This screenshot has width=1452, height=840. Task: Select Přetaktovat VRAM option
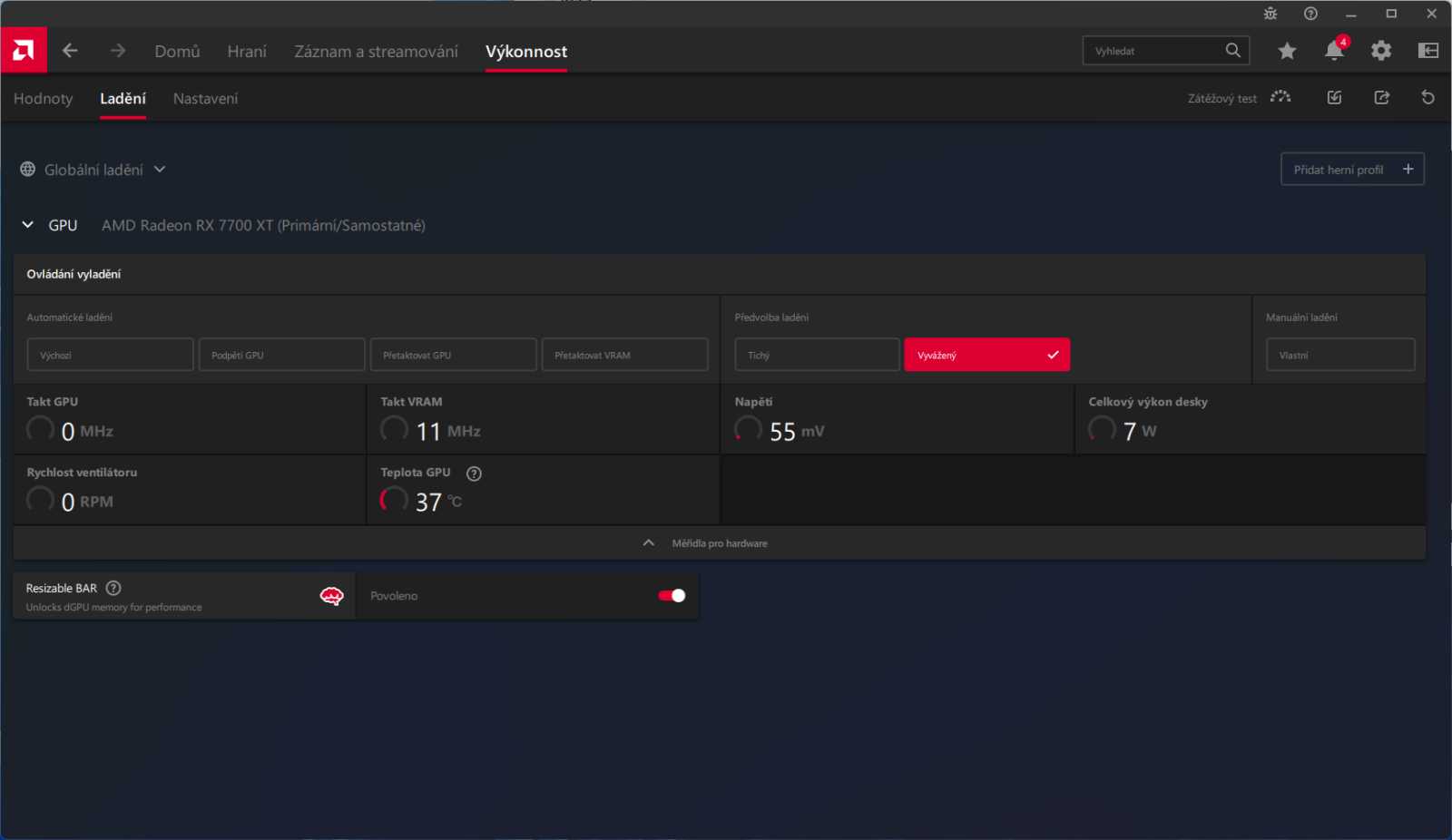point(624,355)
